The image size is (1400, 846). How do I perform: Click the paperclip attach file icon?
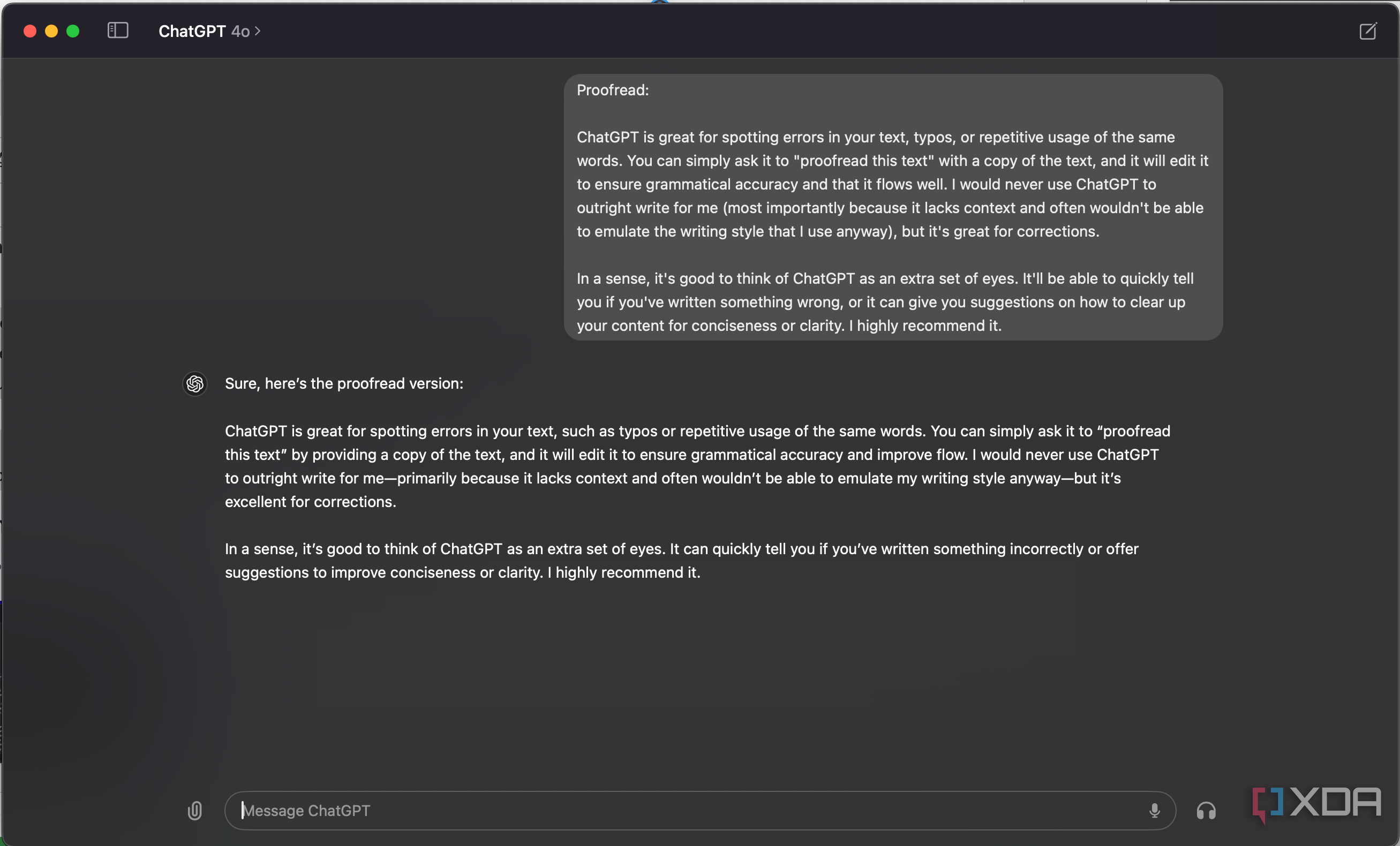point(195,810)
